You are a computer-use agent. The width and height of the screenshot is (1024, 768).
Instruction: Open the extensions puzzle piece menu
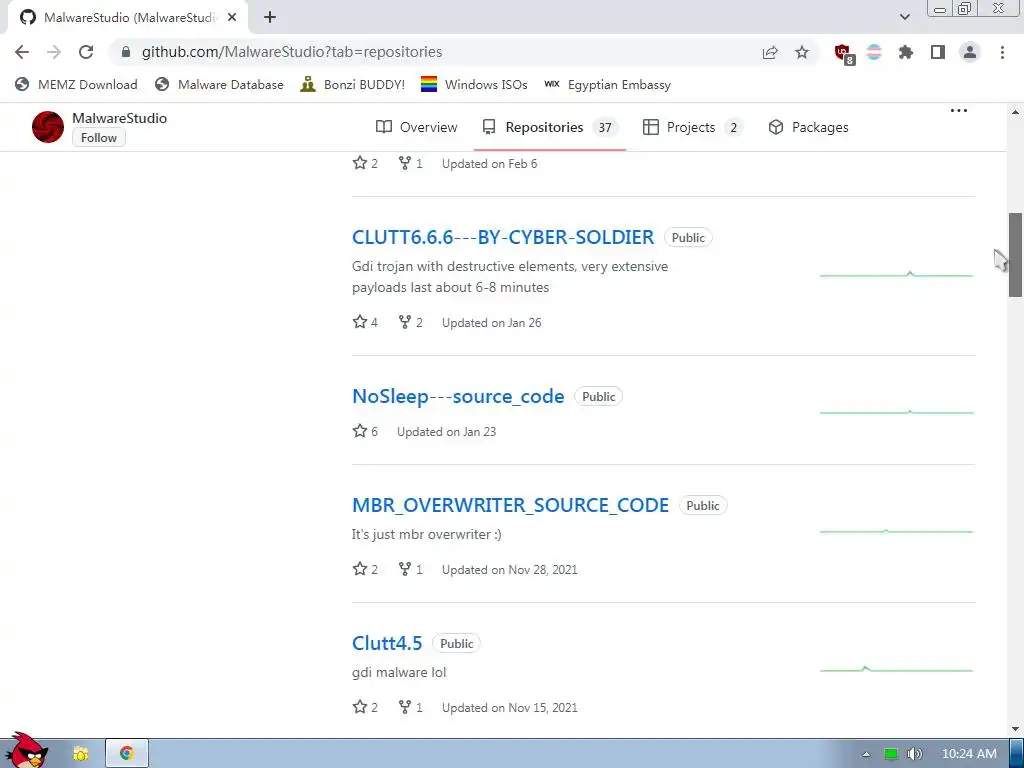click(906, 52)
